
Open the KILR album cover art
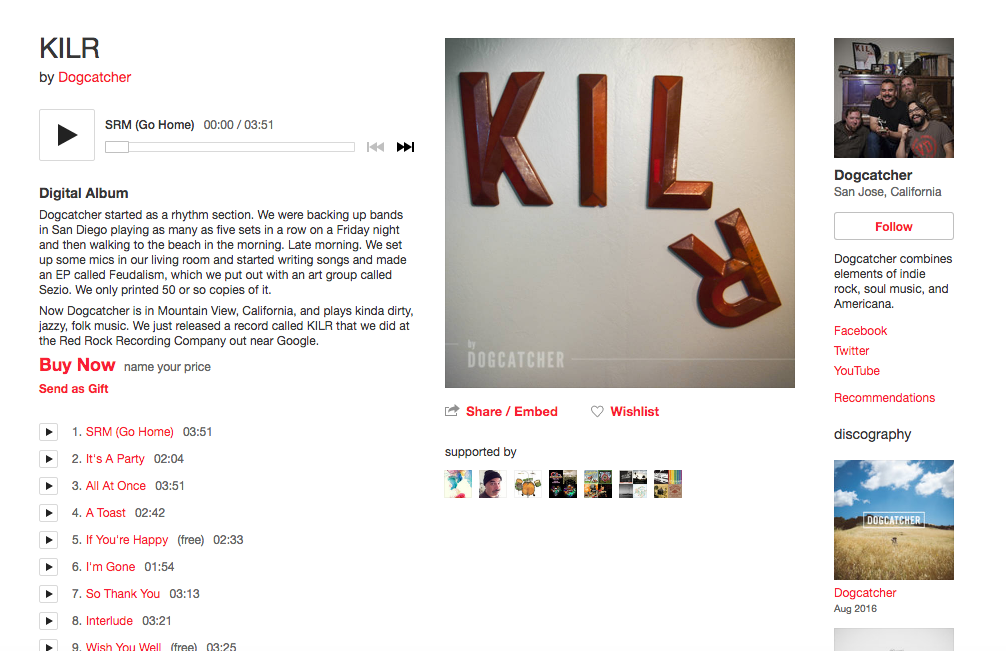[x=620, y=213]
